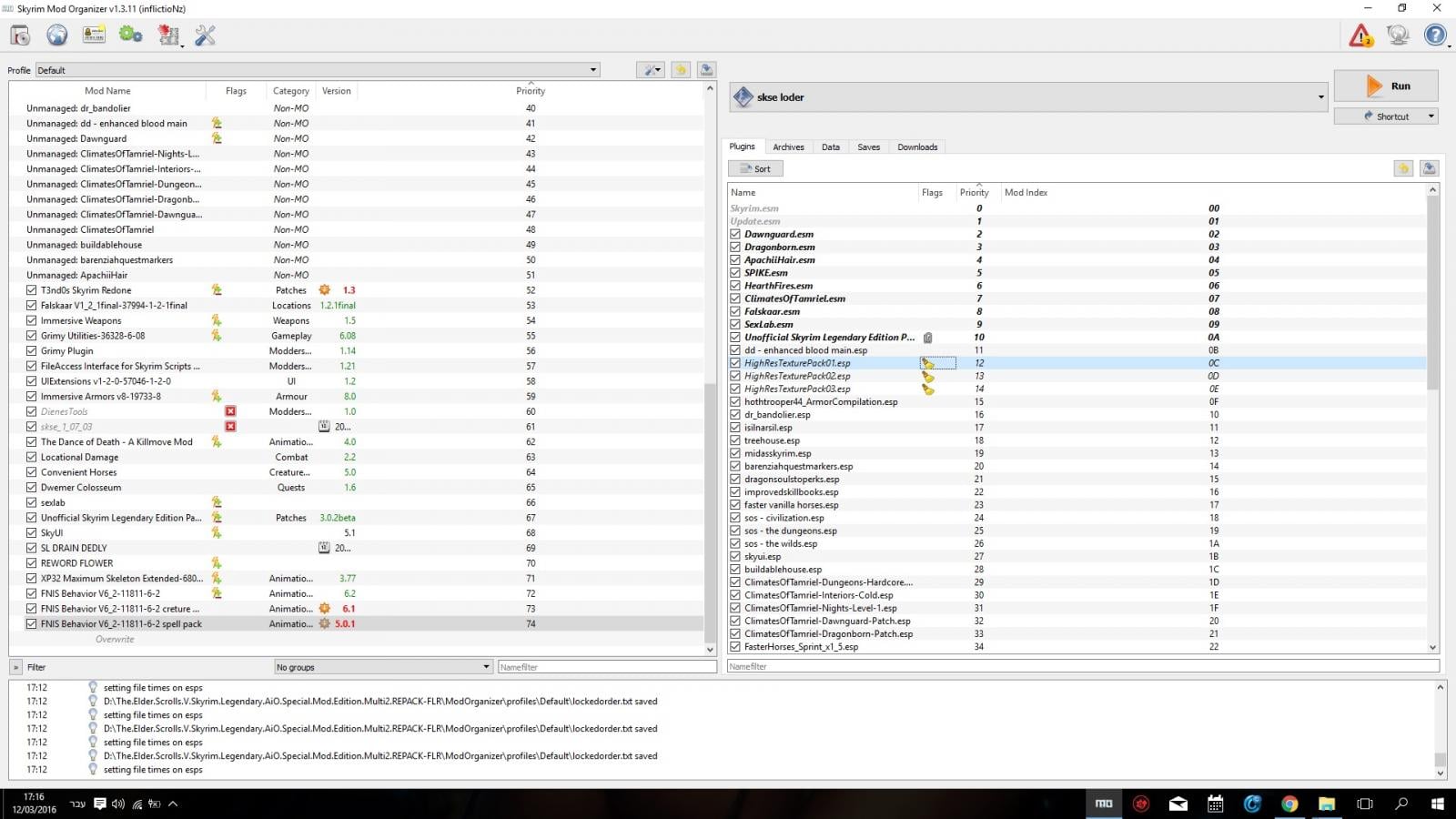
Task: Click the Tools puzzle-piece icon
Action: click(168, 35)
